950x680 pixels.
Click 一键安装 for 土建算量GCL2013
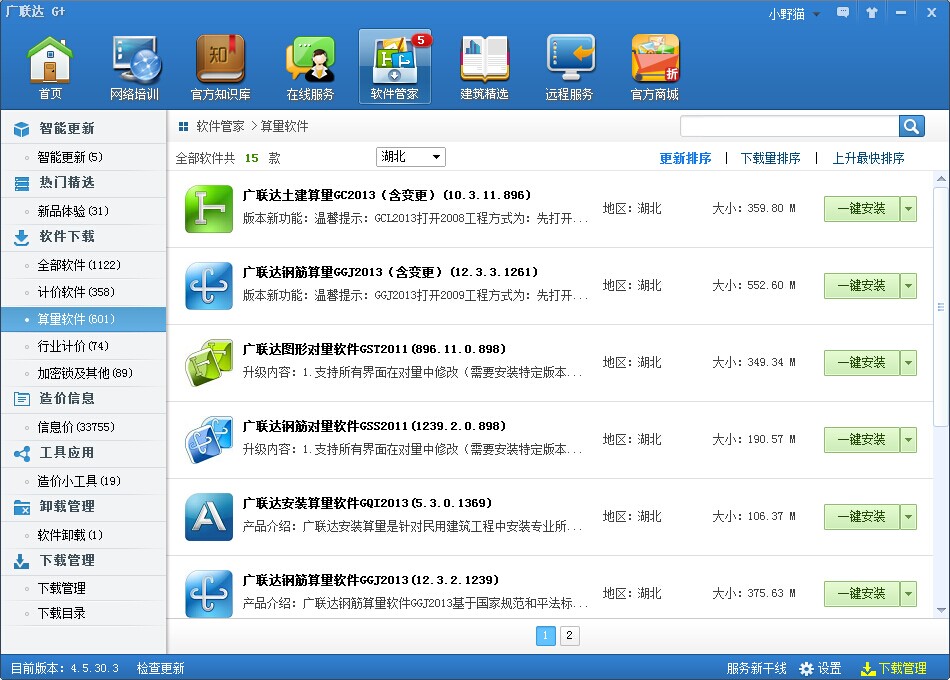[x=862, y=209]
